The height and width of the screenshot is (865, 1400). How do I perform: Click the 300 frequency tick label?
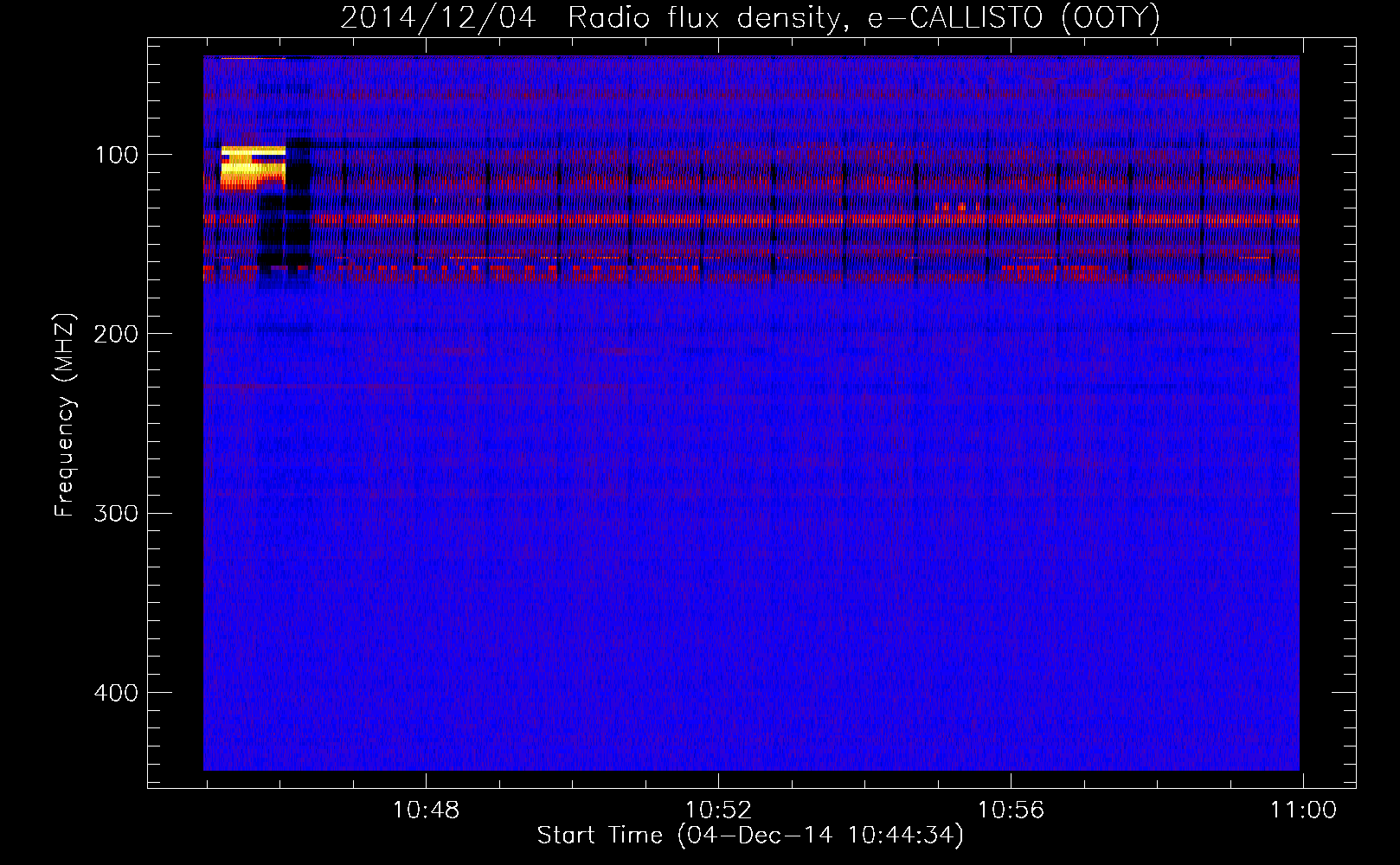[x=116, y=513]
